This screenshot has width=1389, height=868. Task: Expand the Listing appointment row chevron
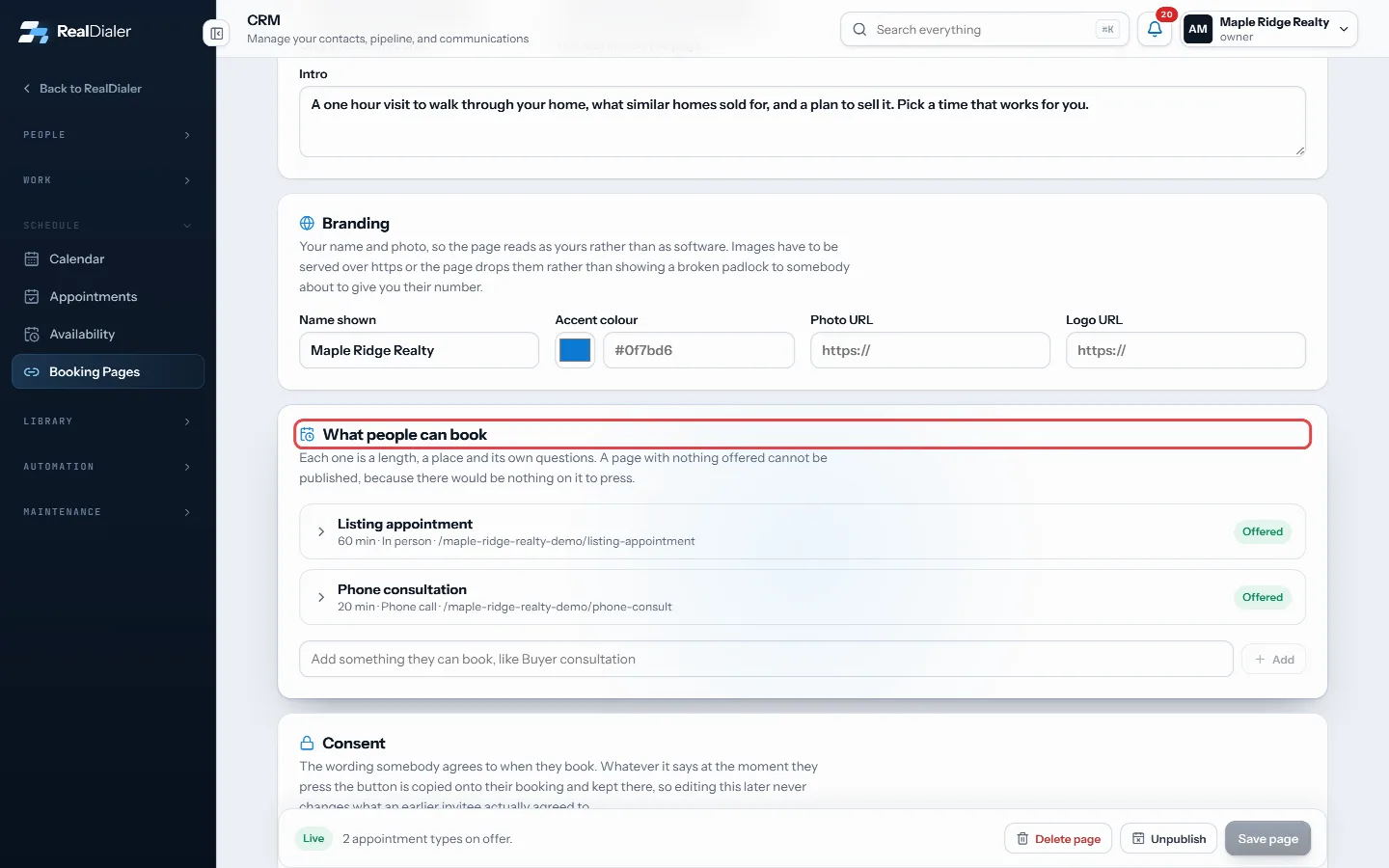pyautogui.click(x=321, y=532)
